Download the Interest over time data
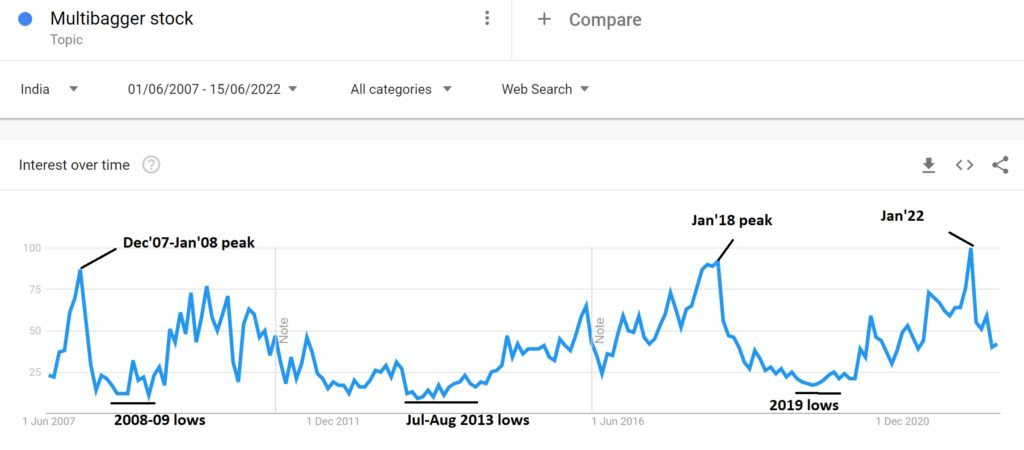This screenshot has height=450, width=1024. [928, 165]
